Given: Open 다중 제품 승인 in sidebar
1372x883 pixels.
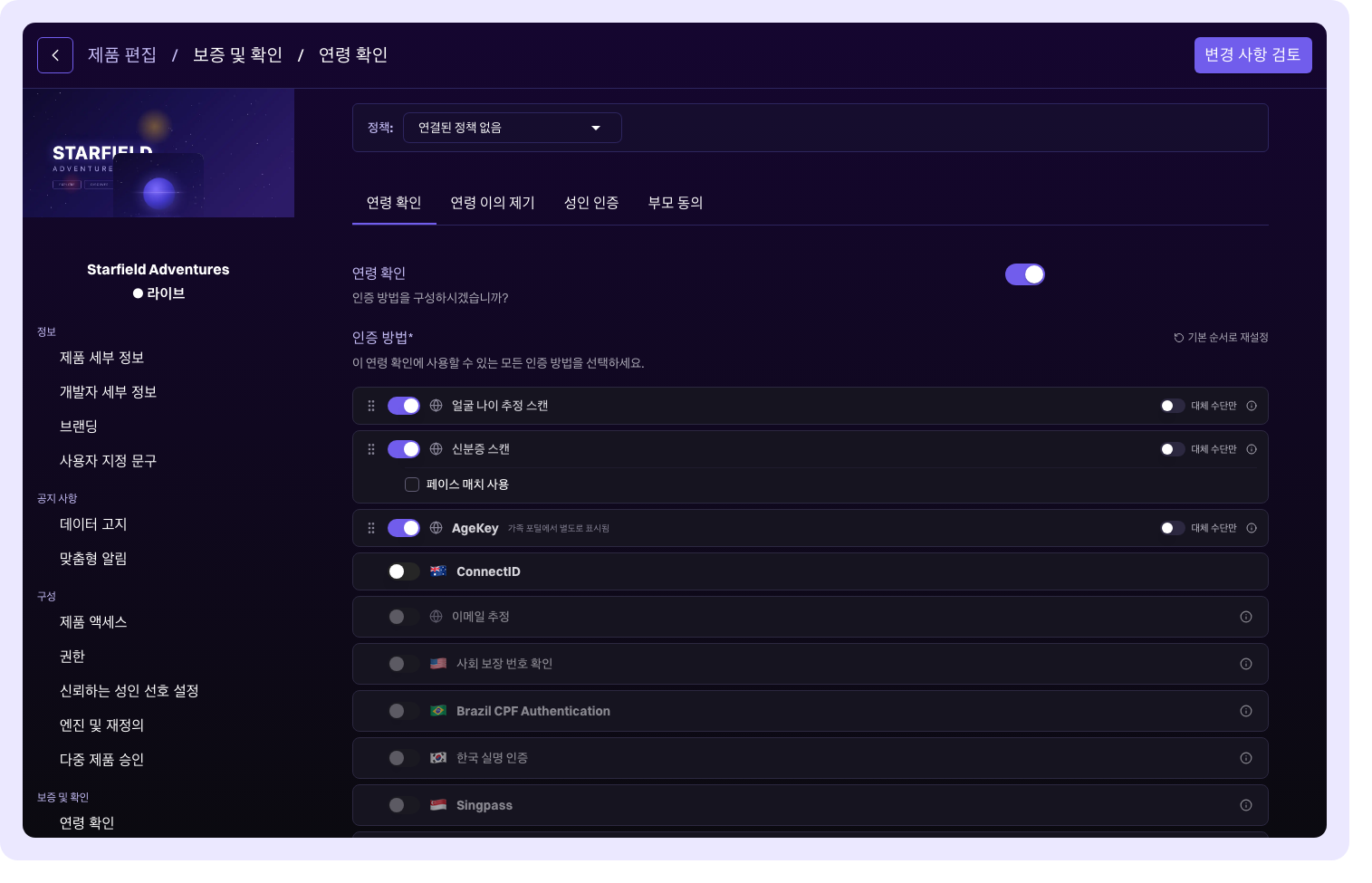Looking at the screenshot, I should tap(102, 760).
